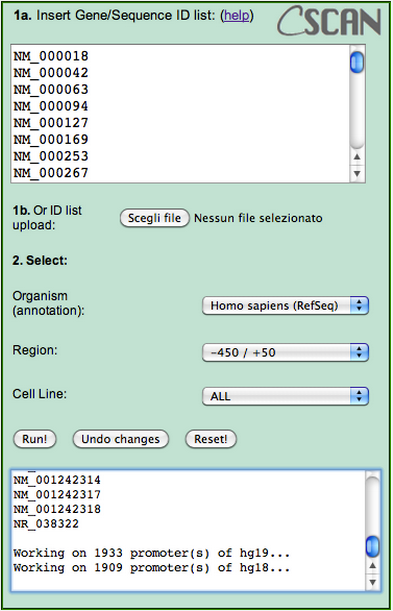Click the Undo changes button
Image resolution: width=393 pixels, height=611 pixels.
click(121, 439)
